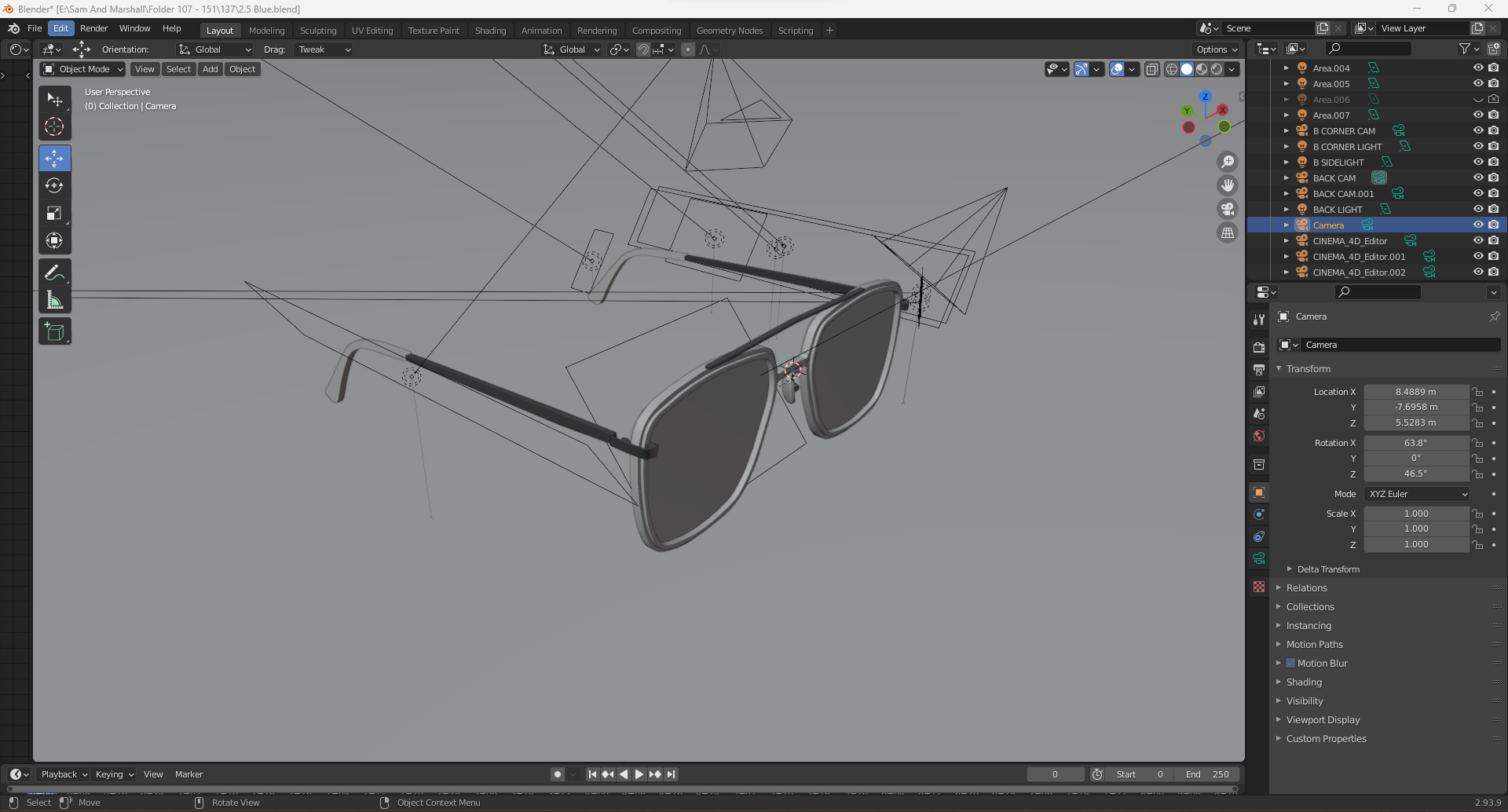Click the Physics properties tab icon
This screenshot has width=1508, height=812.
1259,514
